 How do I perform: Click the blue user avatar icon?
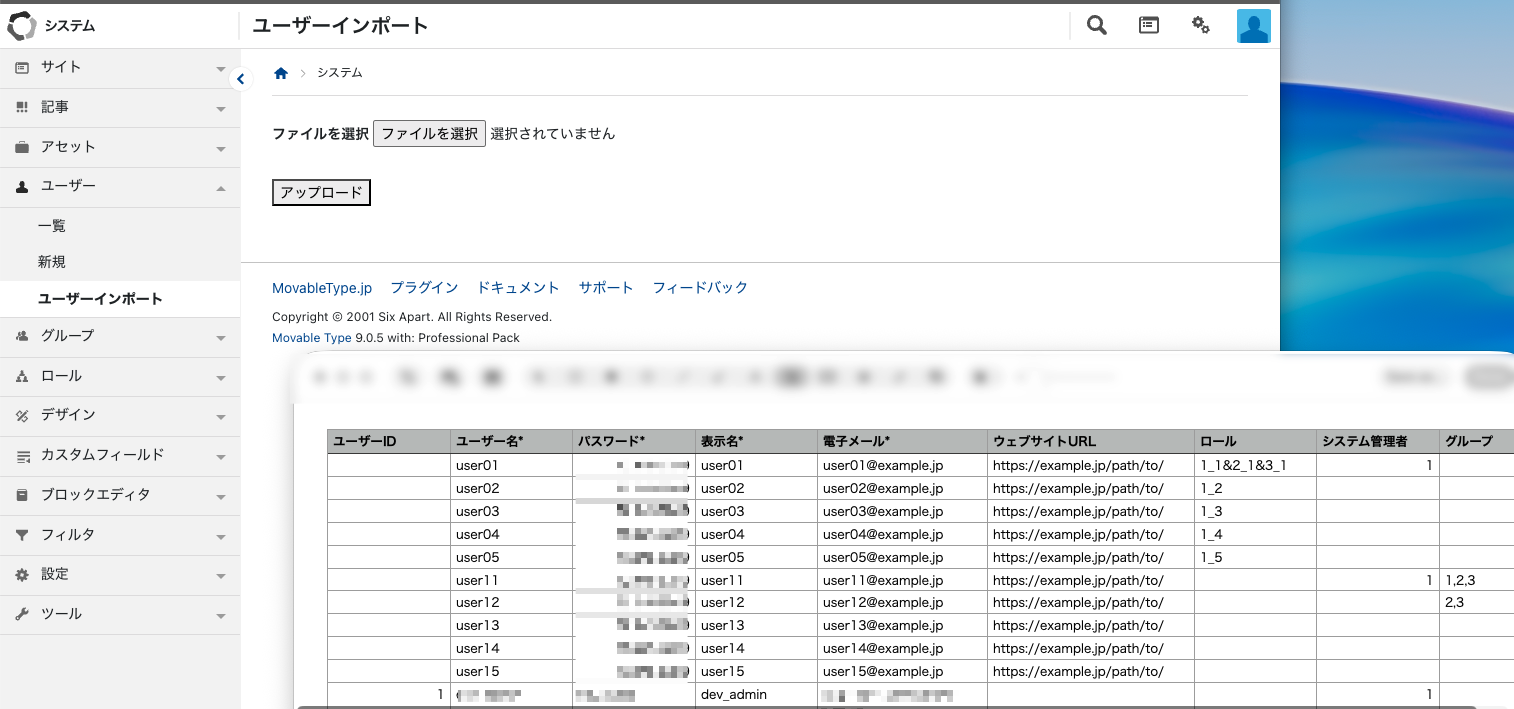click(x=1253, y=25)
